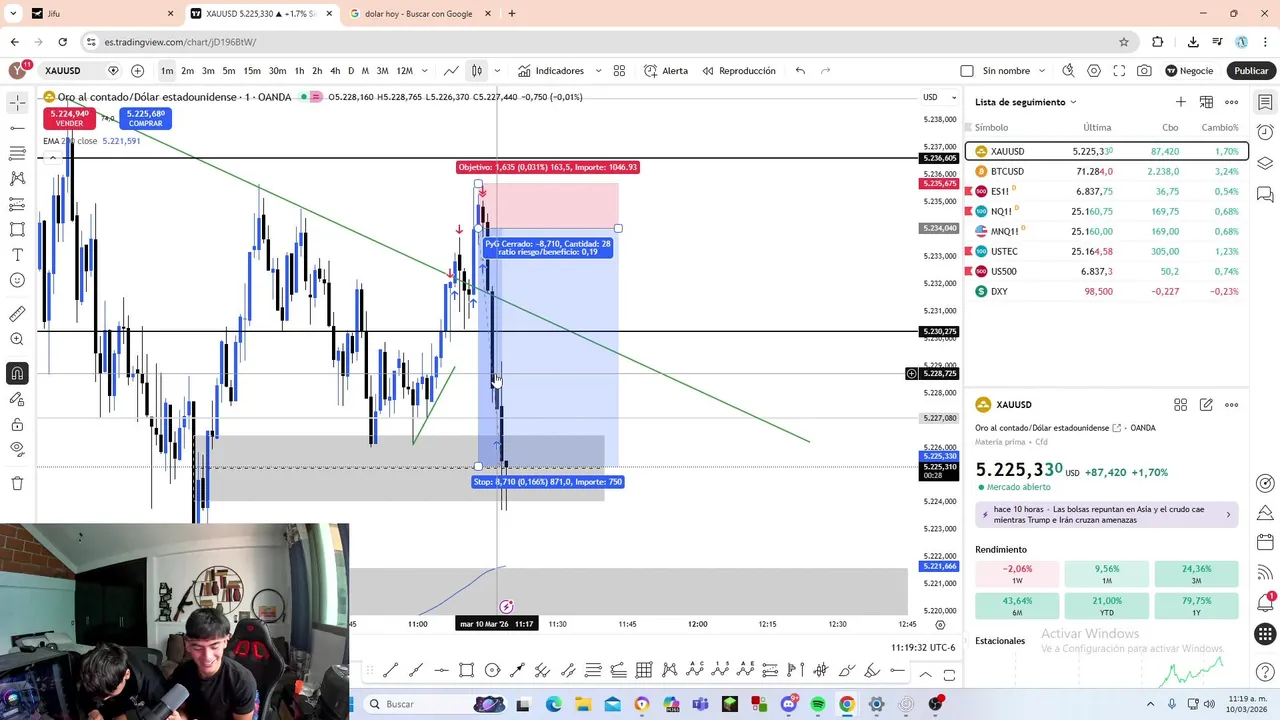The width and height of the screenshot is (1280, 720).
Task: Open symbol details grid icon for XAUUSD
Action: [x=1181, y=405]
